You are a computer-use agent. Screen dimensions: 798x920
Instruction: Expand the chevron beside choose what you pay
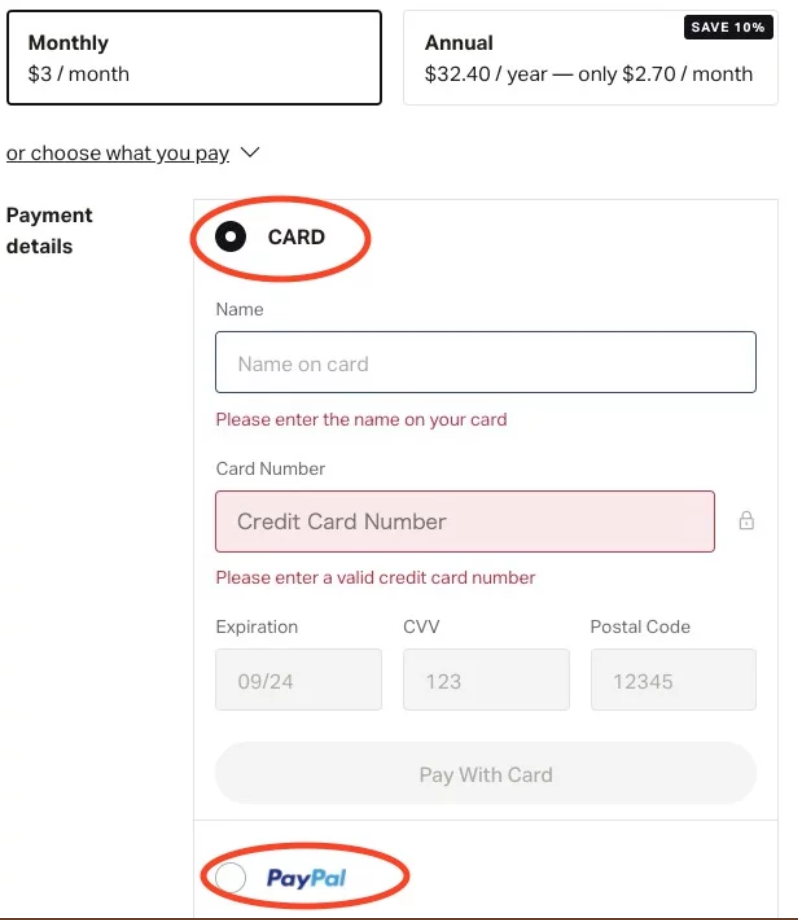coord(250,153)
